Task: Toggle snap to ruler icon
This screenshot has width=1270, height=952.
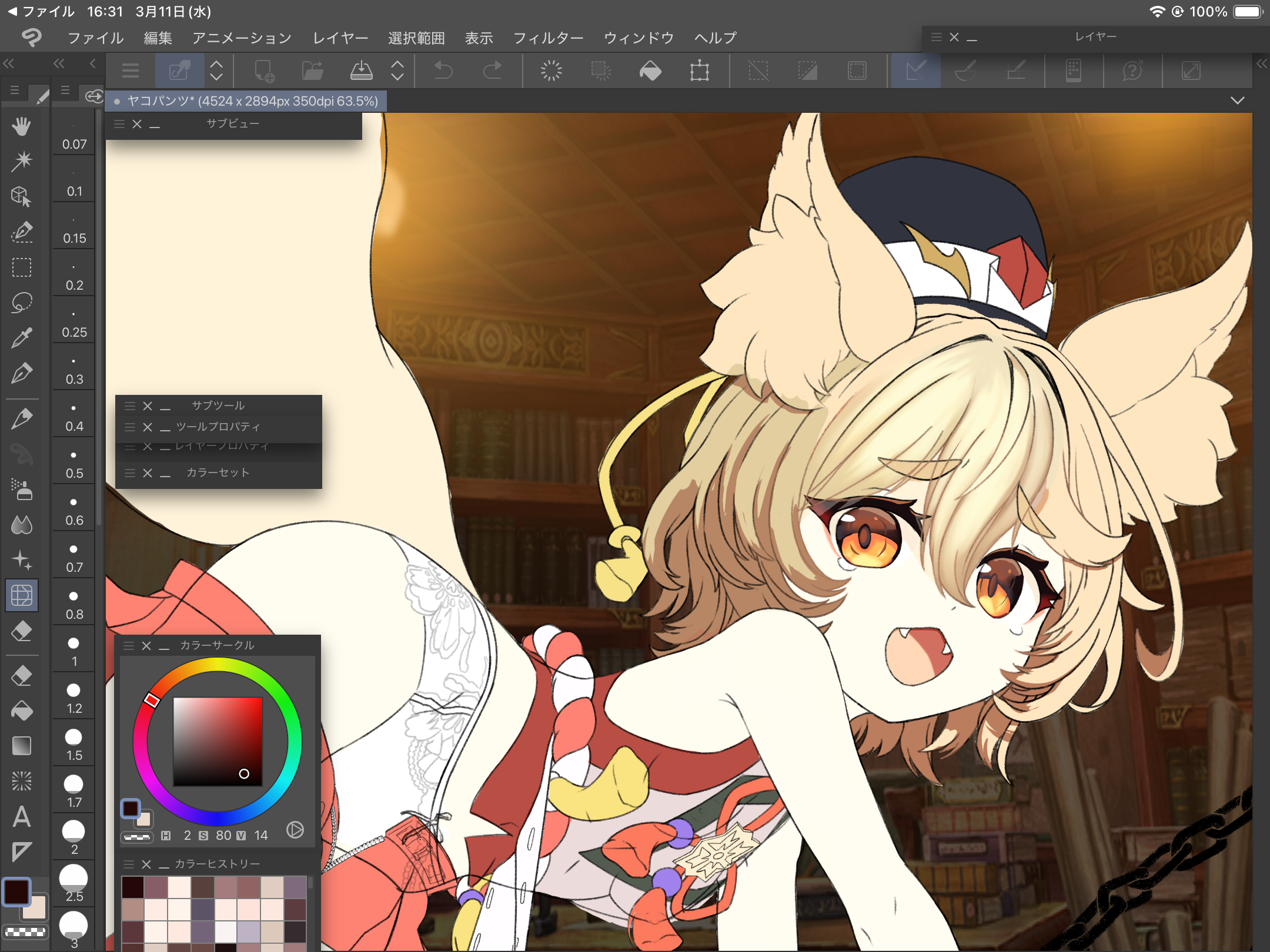Action: (x=915, y=71)
